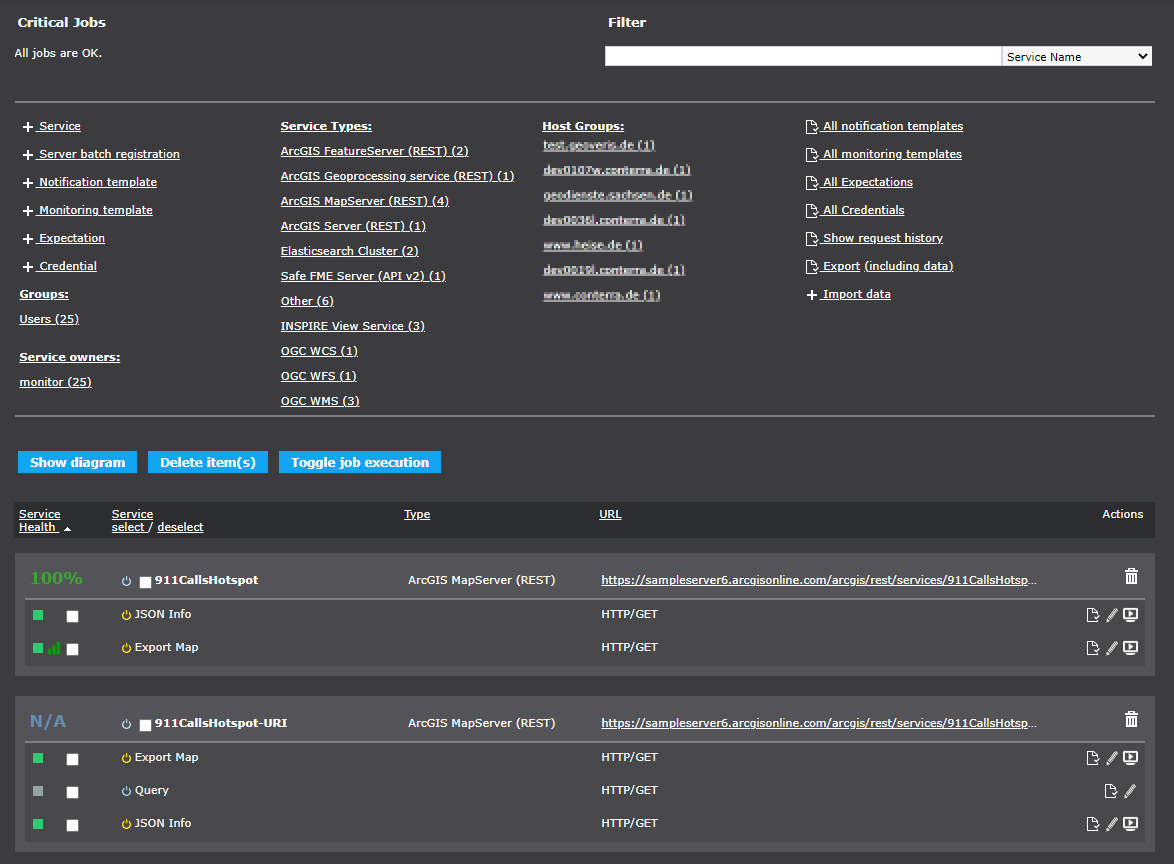The height and width of the screenshot is (864, 1174).
Task: Click trash icon for 911CallsHotspot-URI service
Action: (x=1131, y=719)
